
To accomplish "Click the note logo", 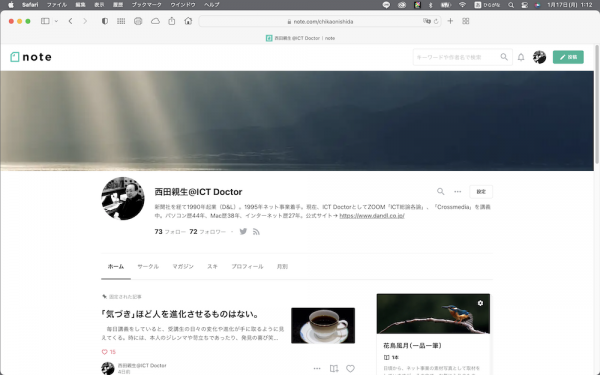I will click(x=31, y=57).
